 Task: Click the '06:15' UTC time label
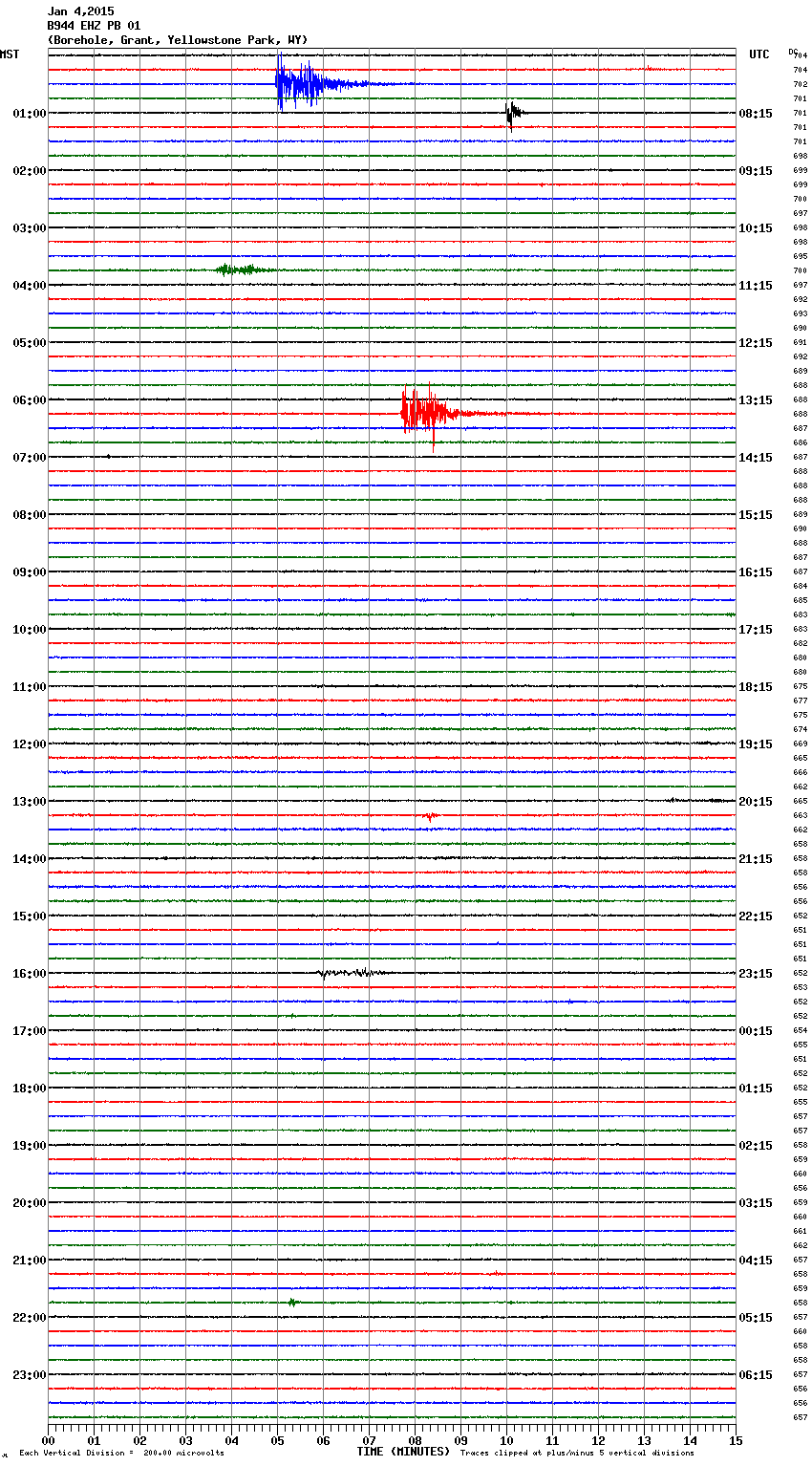click(756, 1375)
